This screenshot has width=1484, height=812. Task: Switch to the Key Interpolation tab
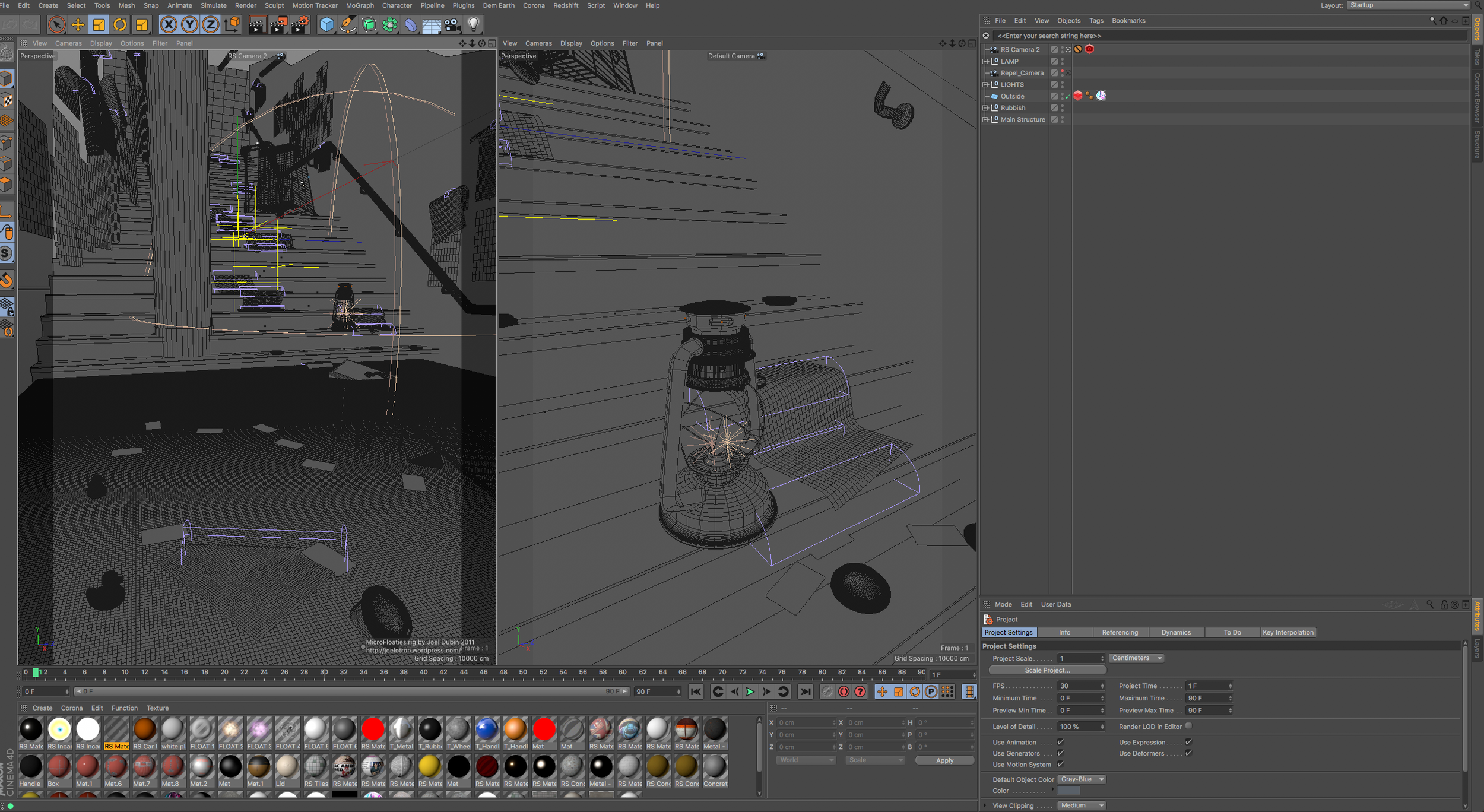pos(1288,633)
